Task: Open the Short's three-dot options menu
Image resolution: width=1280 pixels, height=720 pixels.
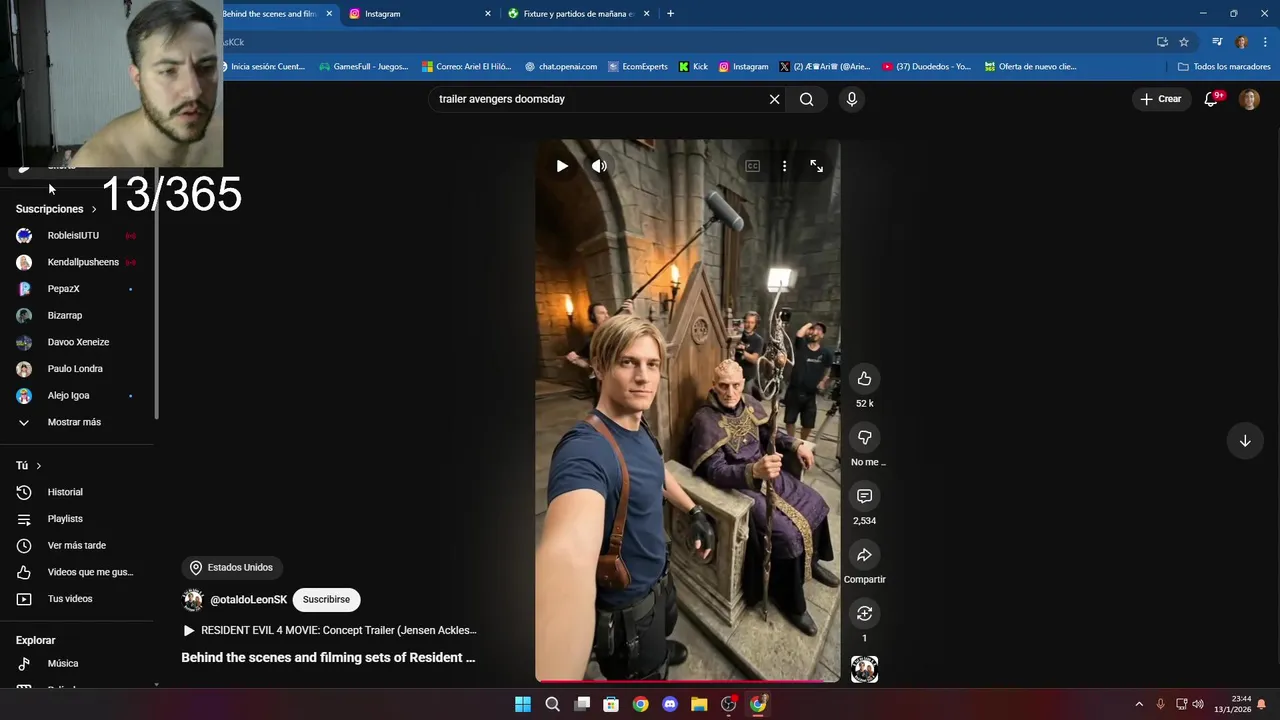Action: (784, 166)
